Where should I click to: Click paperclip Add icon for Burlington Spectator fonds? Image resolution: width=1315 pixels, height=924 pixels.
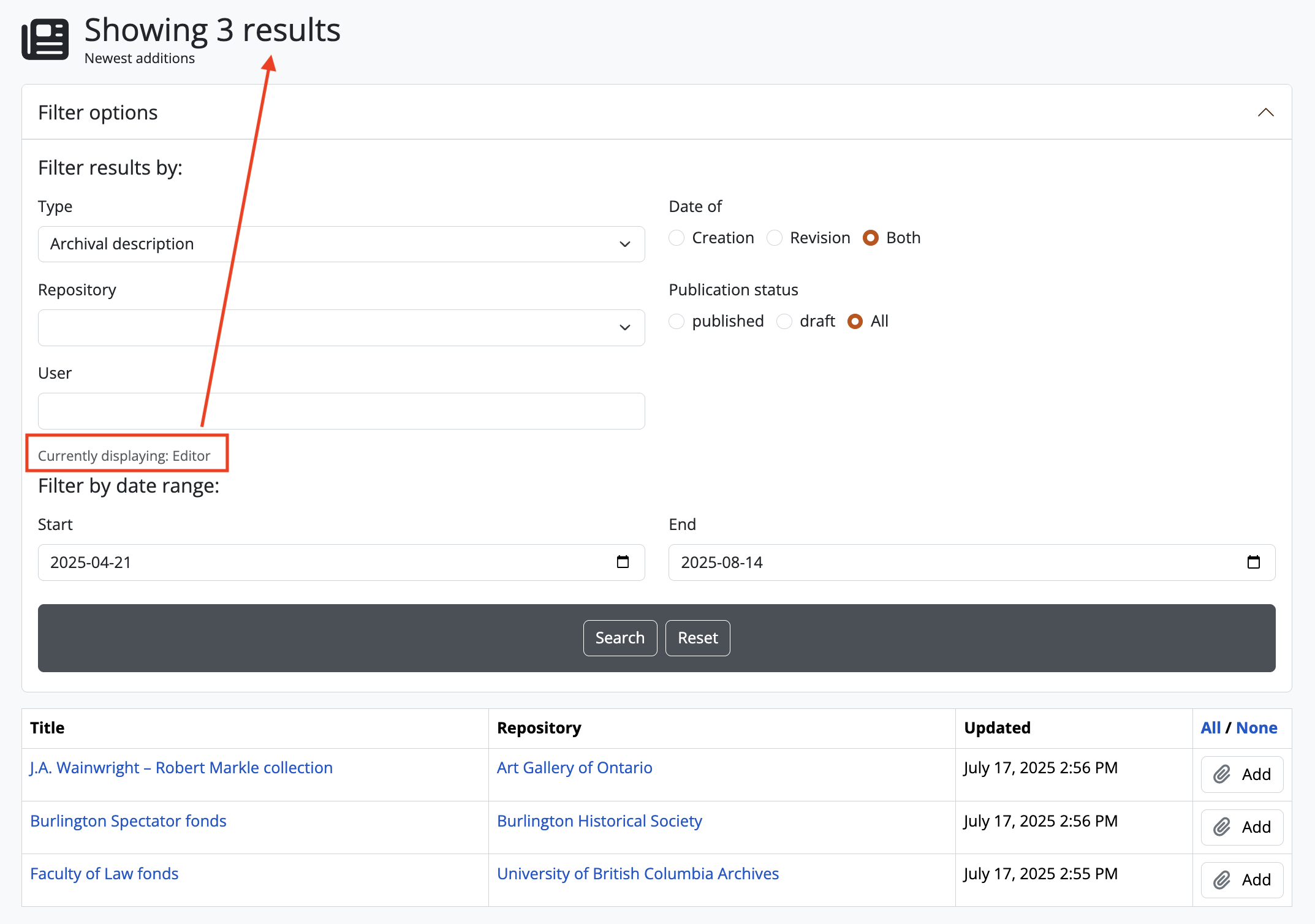coord(1222,827)
